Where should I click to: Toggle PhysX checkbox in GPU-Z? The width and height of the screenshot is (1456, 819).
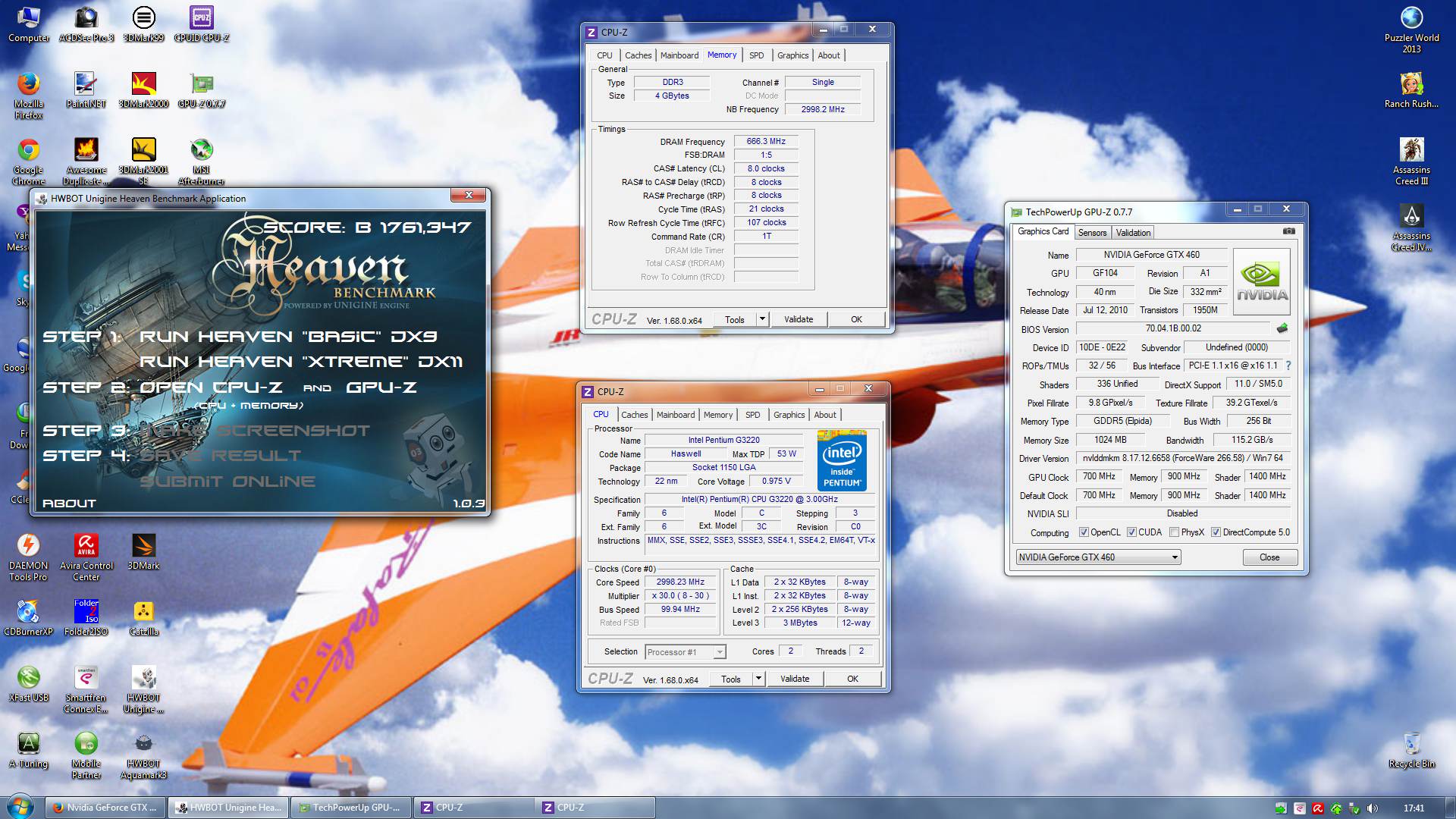(x=1174, y=532)
